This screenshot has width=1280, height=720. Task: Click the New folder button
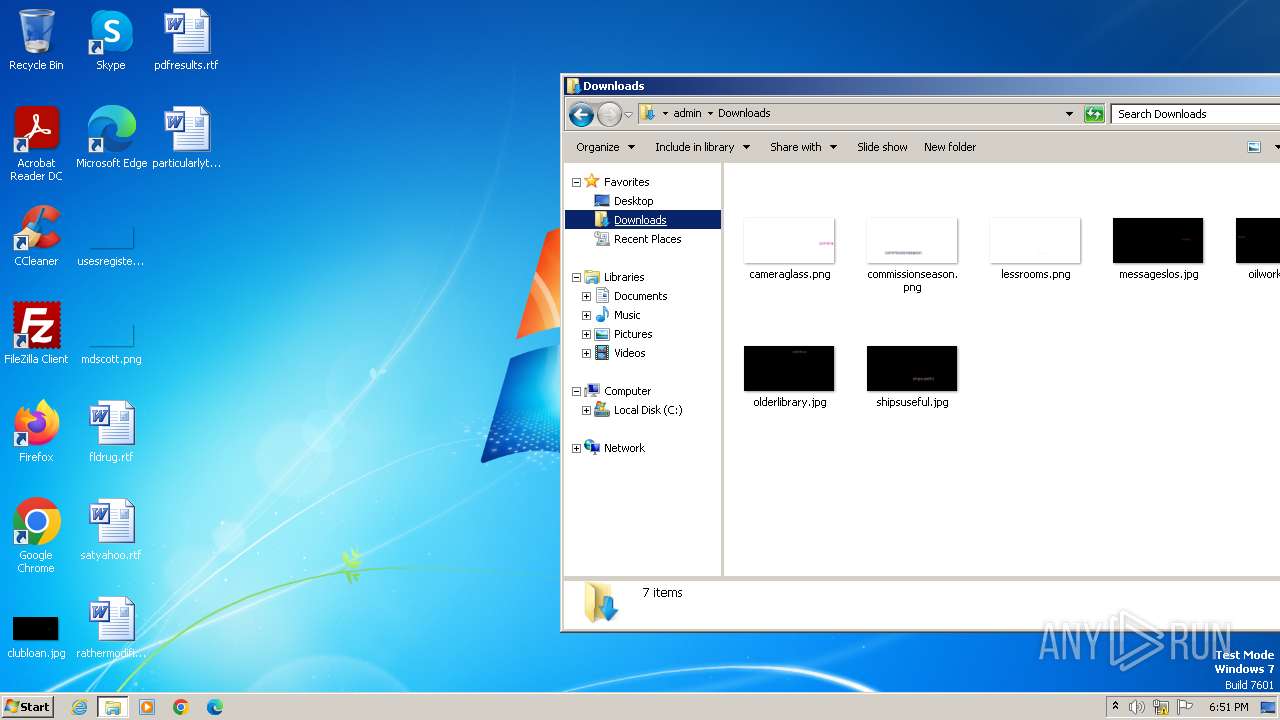[x=950, y=147]
